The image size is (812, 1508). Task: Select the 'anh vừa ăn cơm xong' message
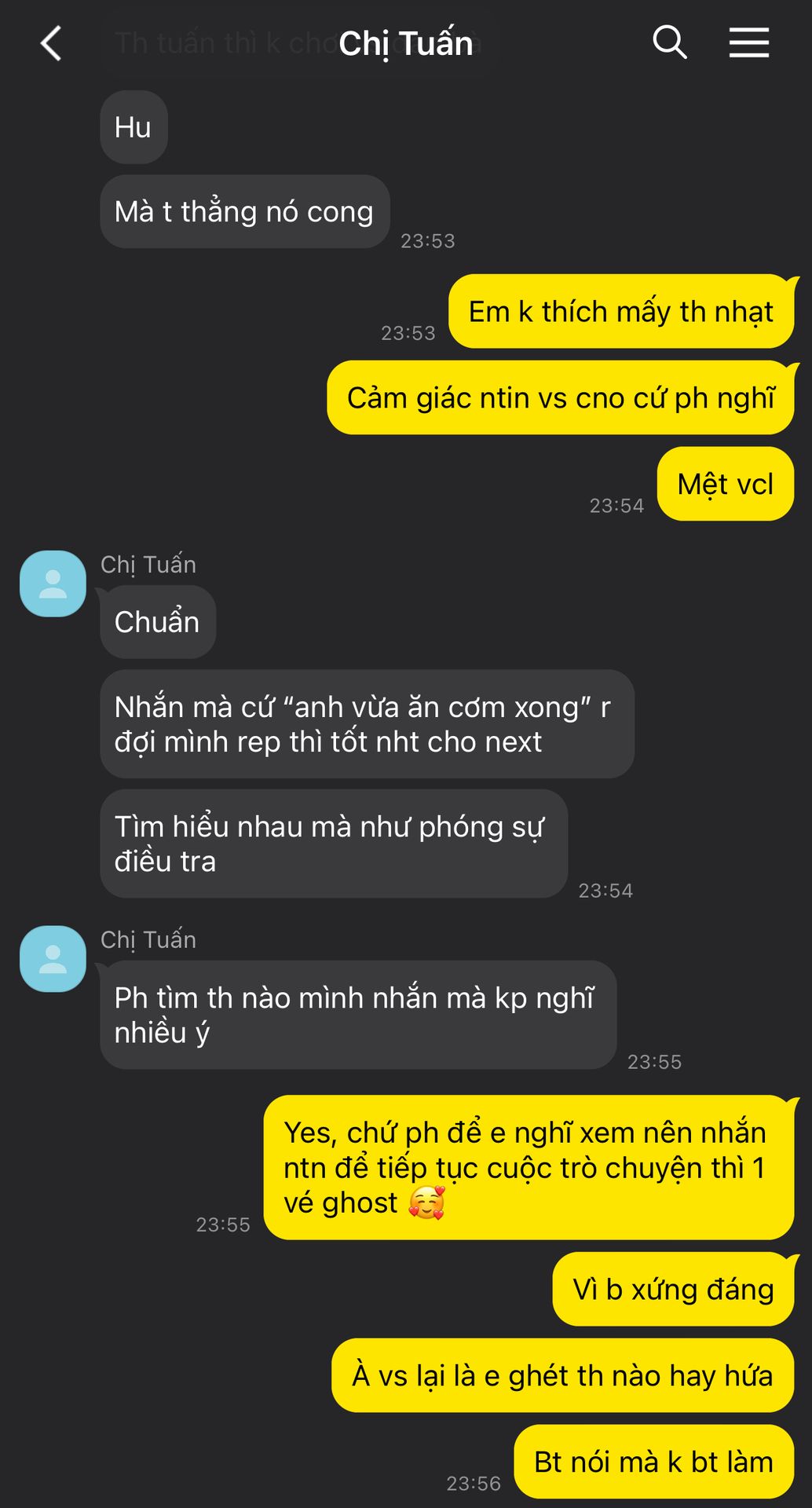click(367, 724)
